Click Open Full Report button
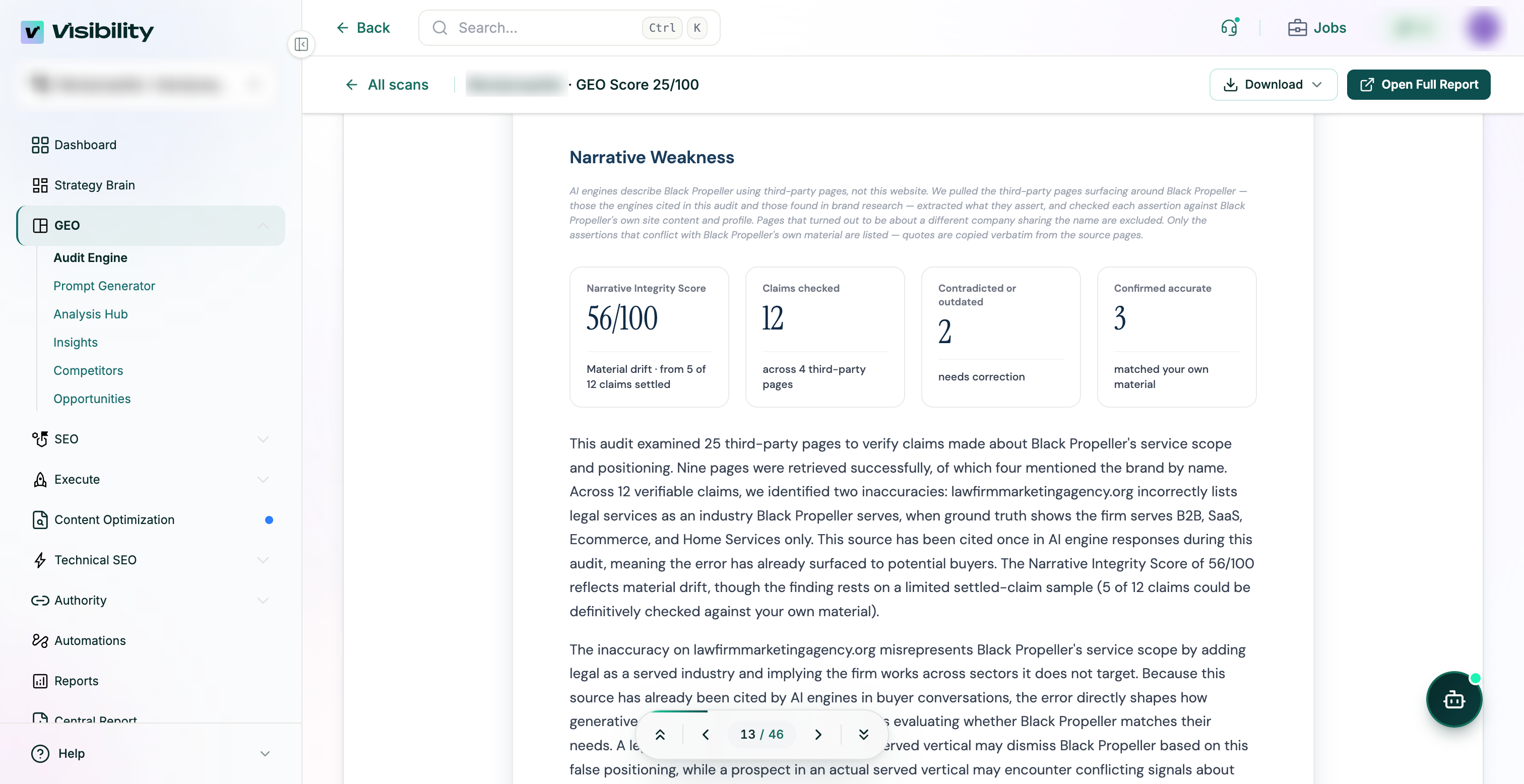Screen dimensions: 1524x784 tap(1418, 85)
